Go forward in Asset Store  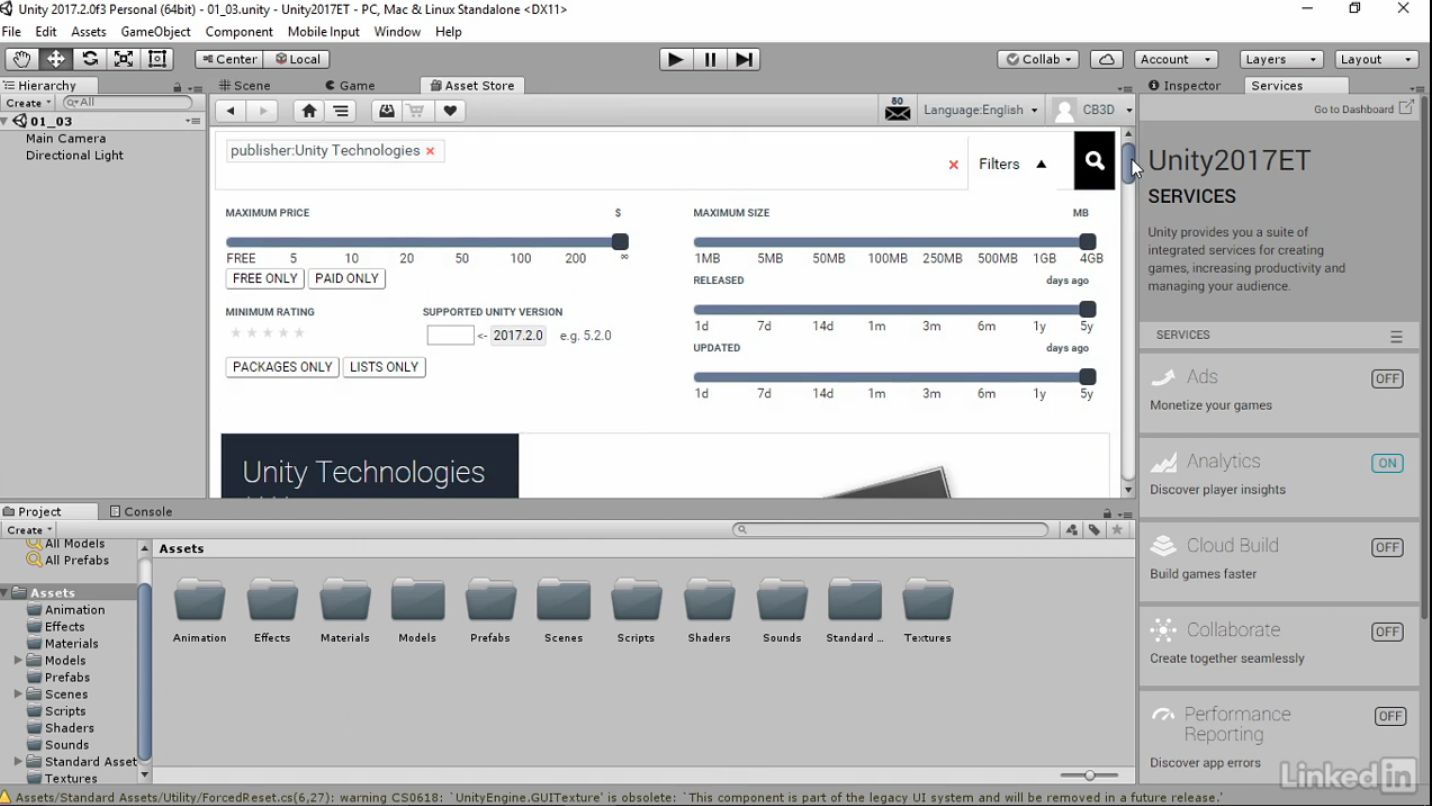pos(262,111)
